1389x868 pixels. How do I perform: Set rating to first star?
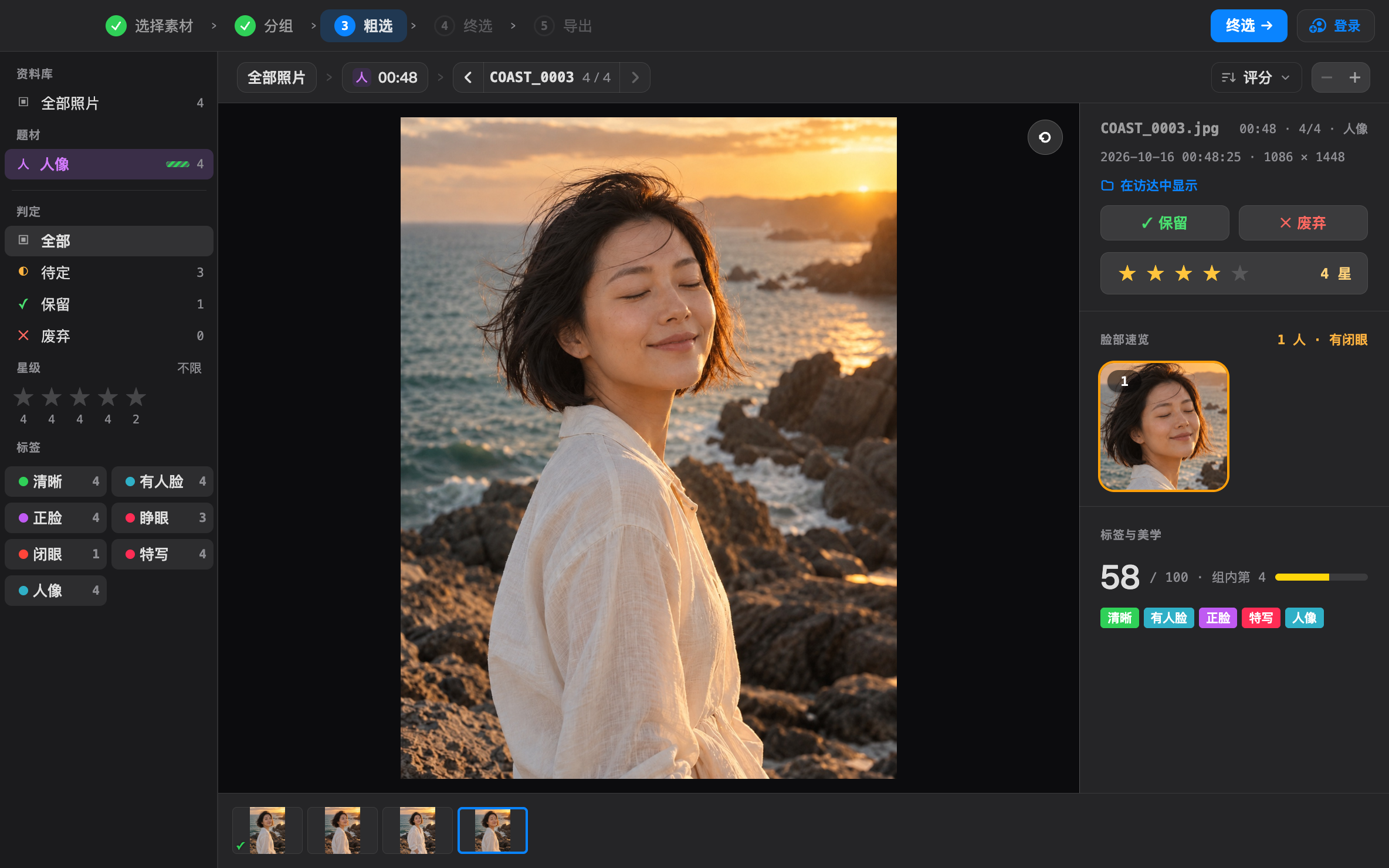click(1127, 273)
